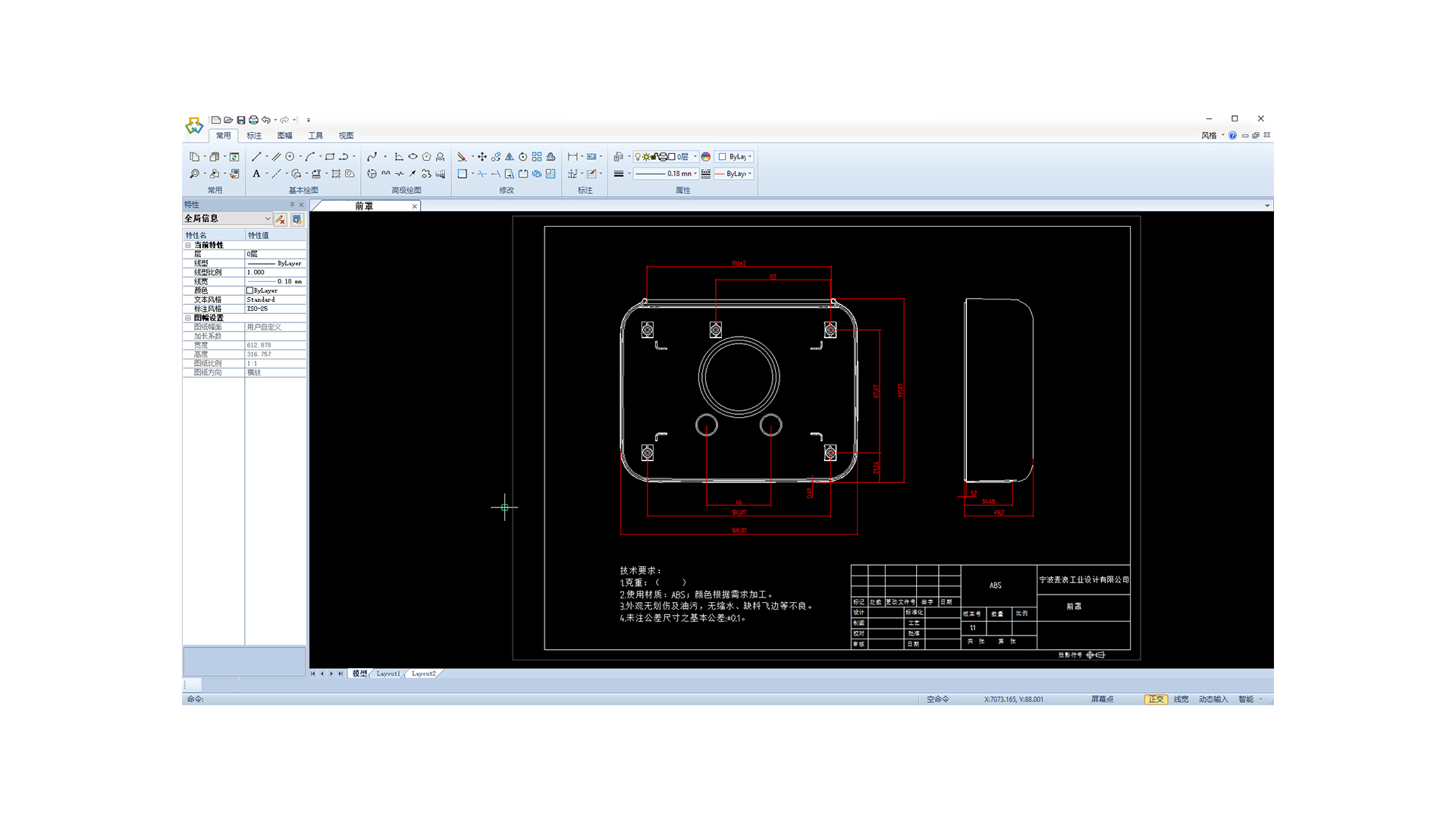Switch to the 视图 ribbon tab
This screenshot has width=1456, height=819.
pyautogui.click(x=346, y=136)
